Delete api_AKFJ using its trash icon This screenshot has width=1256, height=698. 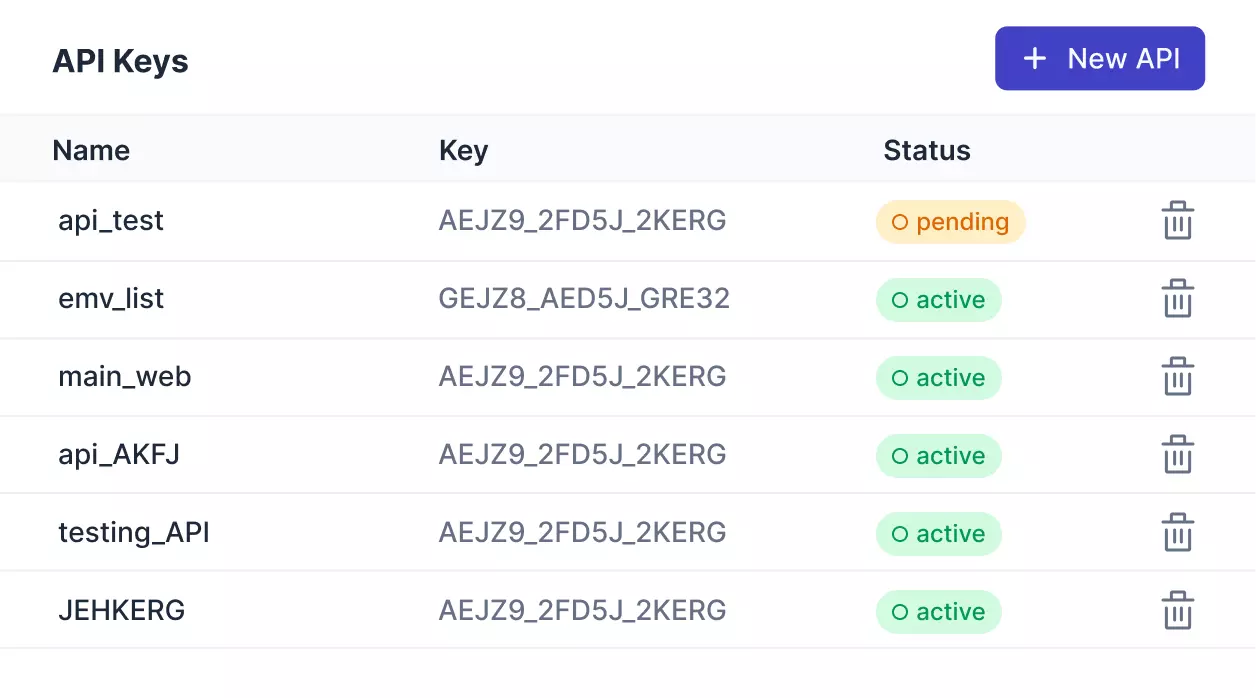[1177, 455]
